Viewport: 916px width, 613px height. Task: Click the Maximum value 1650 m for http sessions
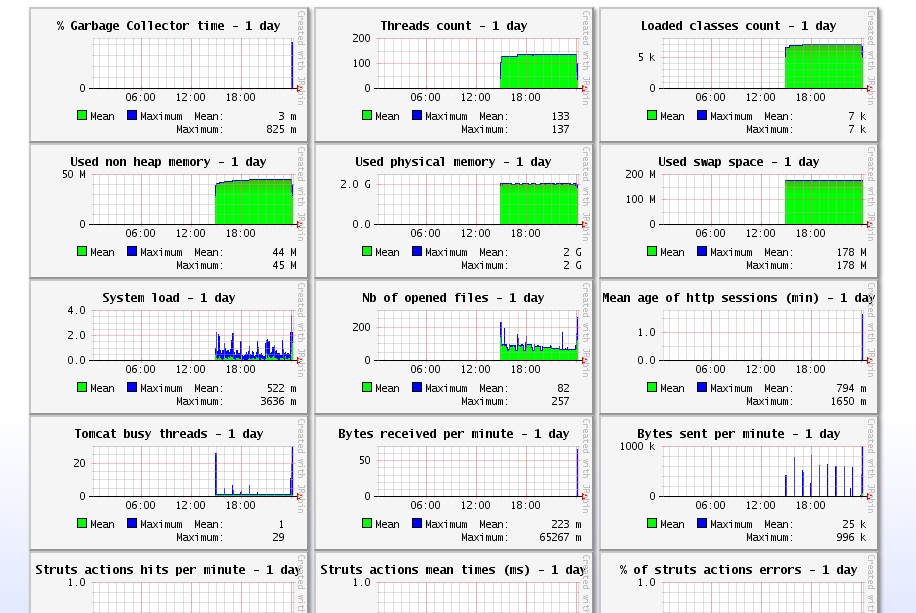click(849, 401)
